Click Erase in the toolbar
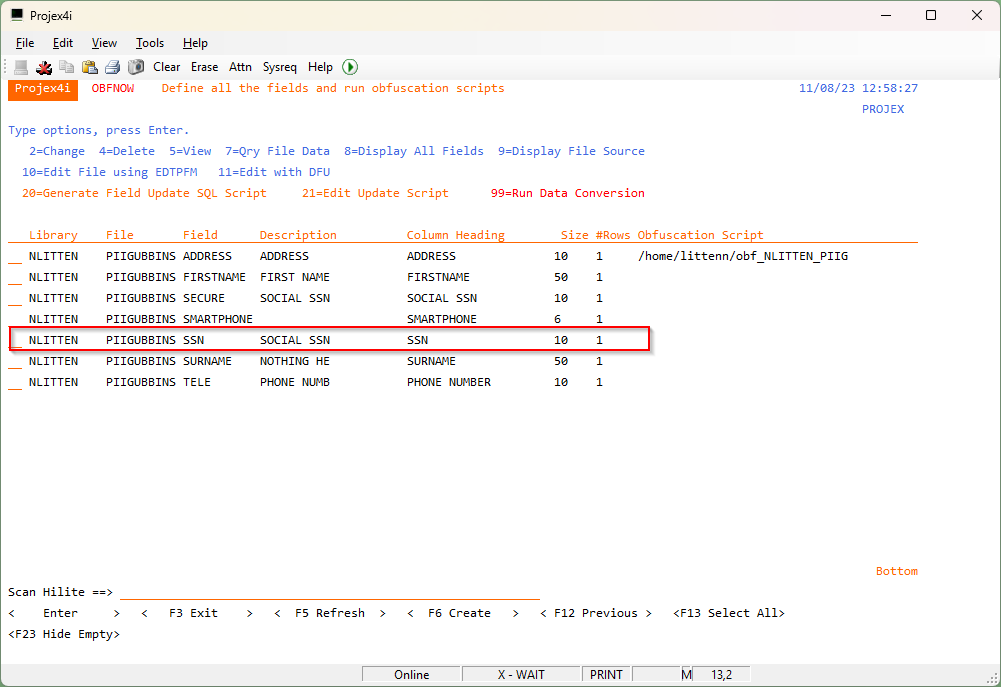 [204, 67]
